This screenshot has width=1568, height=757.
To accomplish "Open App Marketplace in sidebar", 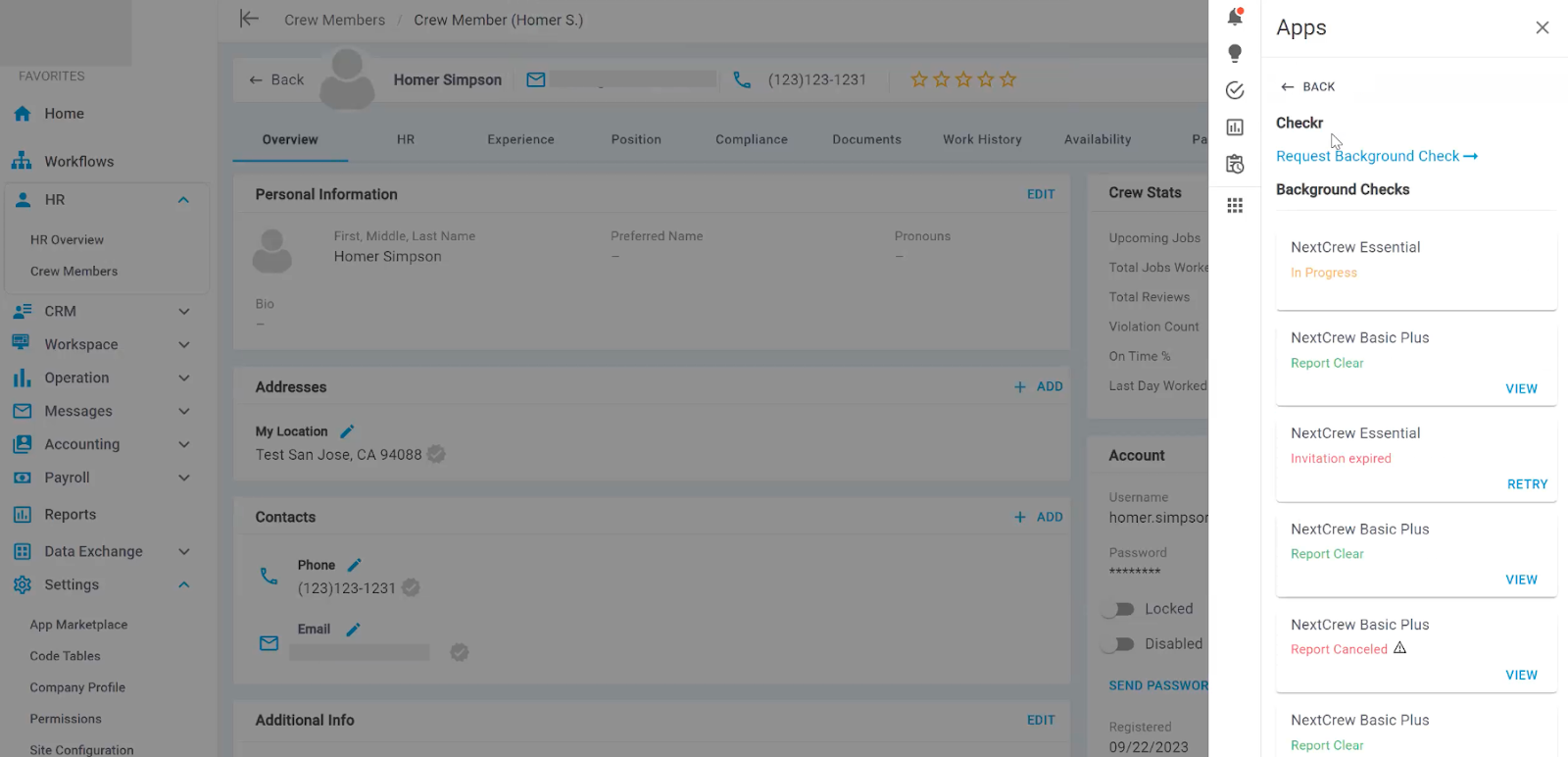I will [78, 625].
